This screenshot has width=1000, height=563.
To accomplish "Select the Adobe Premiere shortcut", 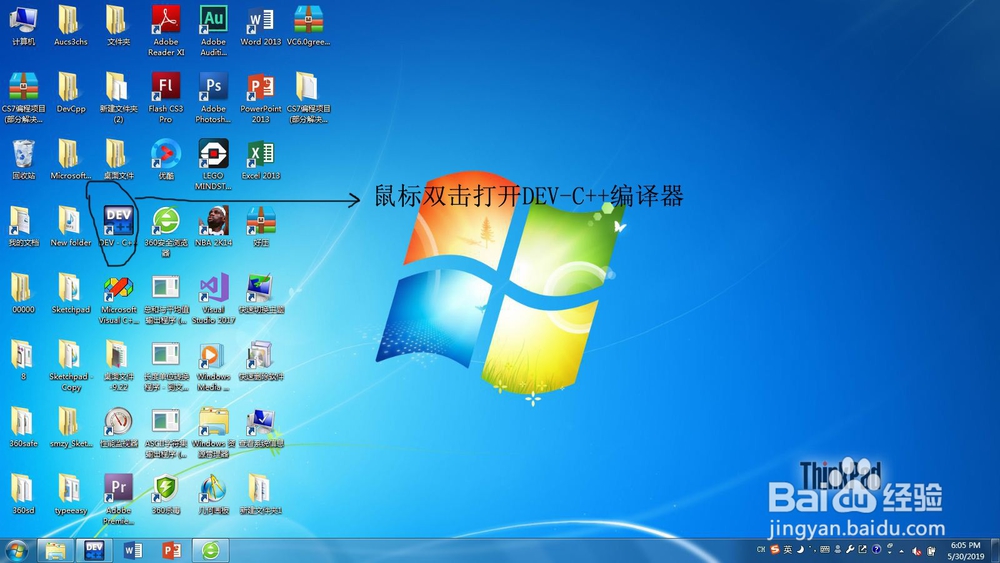I will pyautogui.click(x=118, y=499).
